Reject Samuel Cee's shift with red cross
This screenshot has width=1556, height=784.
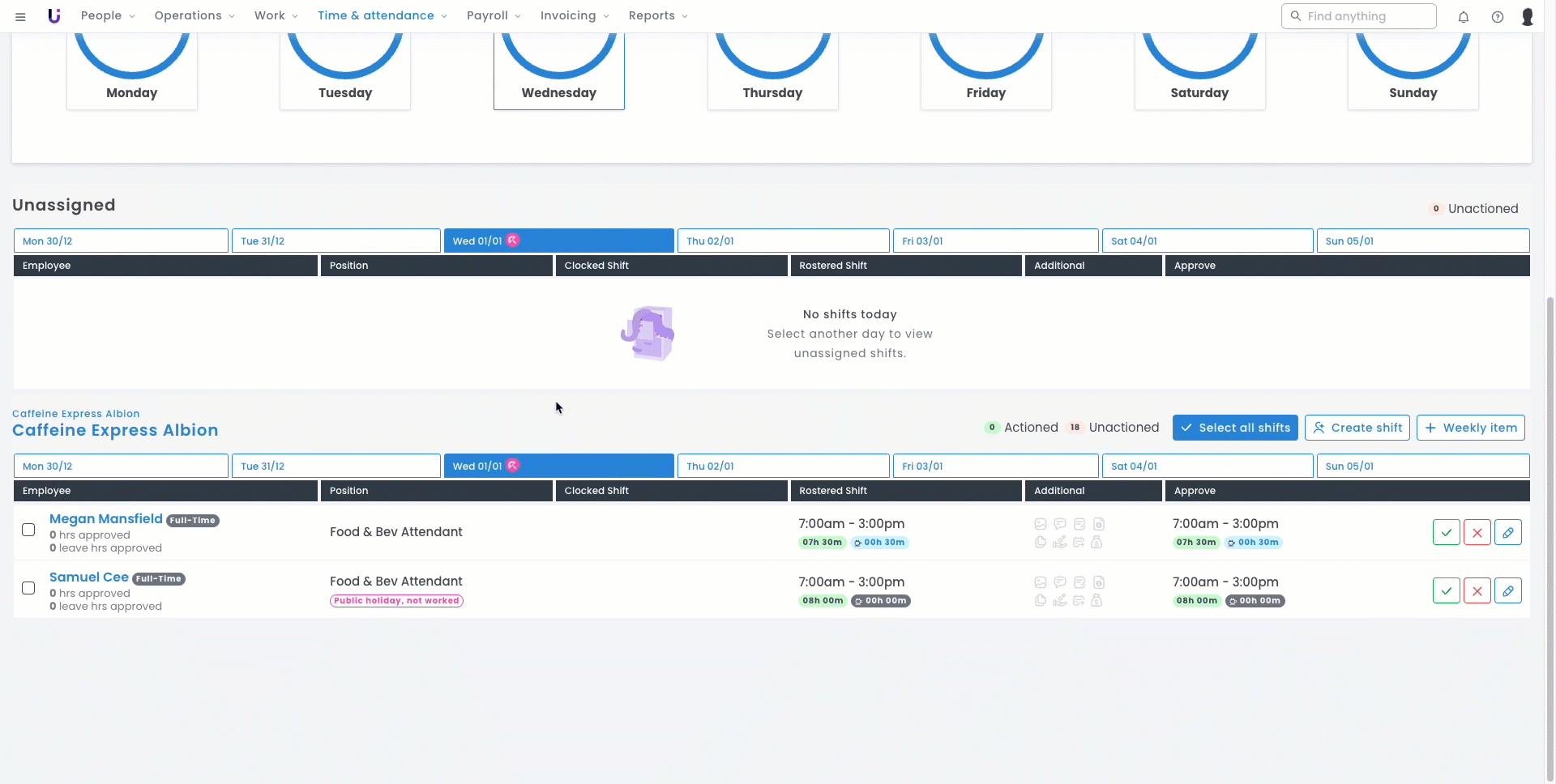[x=1477, y=590]
